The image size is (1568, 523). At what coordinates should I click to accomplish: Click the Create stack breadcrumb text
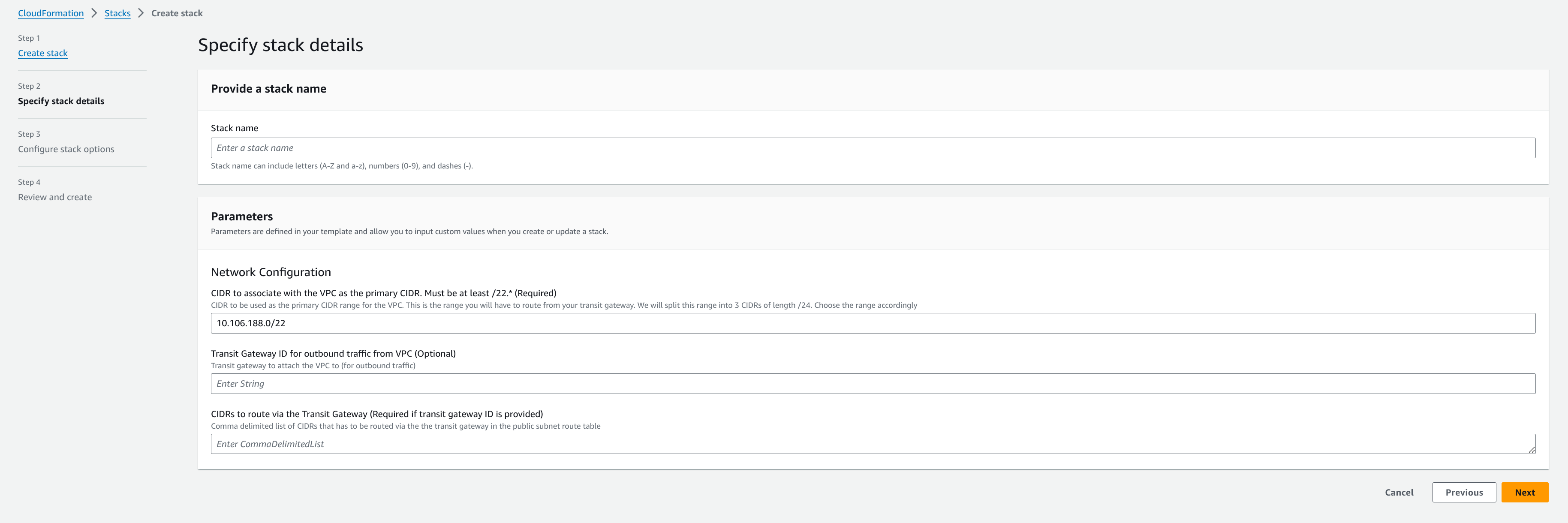pos(177,13)
